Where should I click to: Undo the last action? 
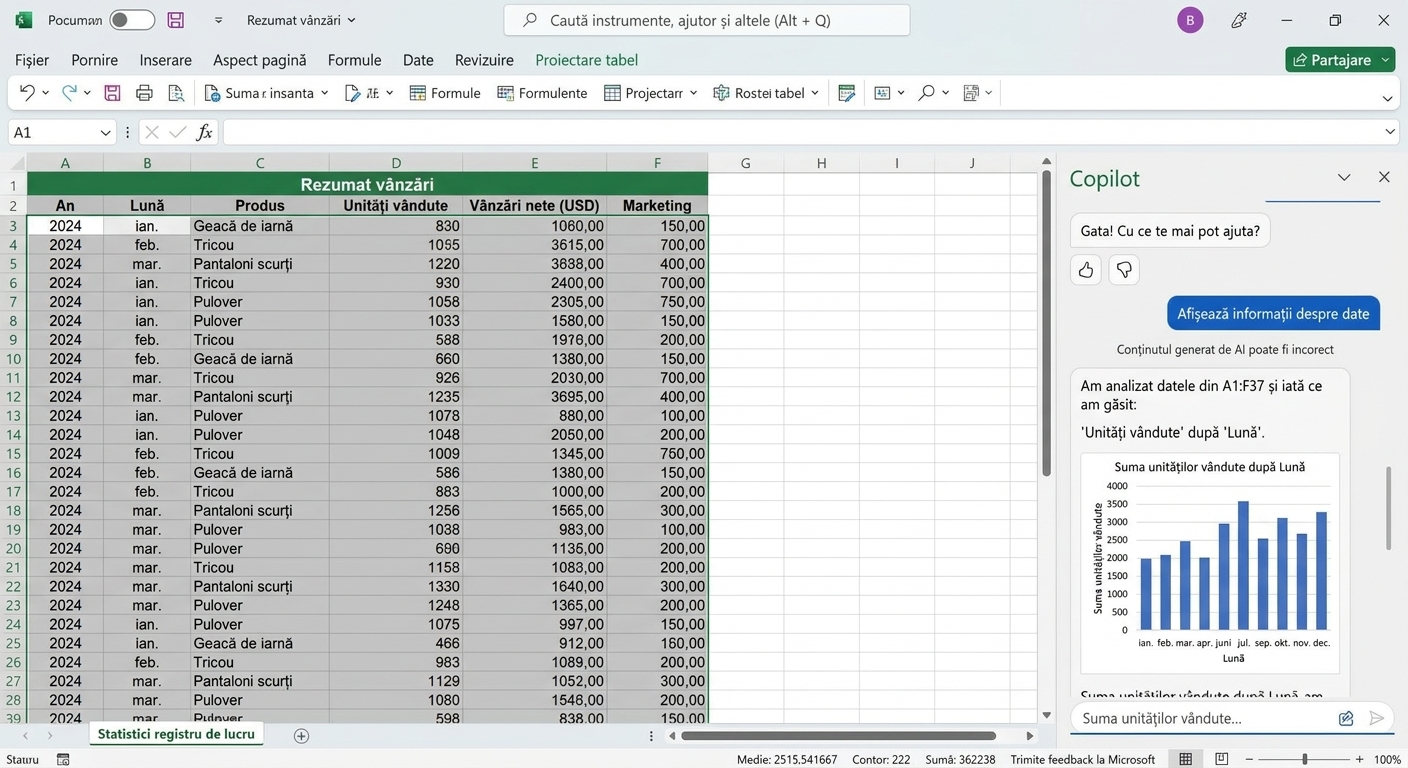[27, 93]
